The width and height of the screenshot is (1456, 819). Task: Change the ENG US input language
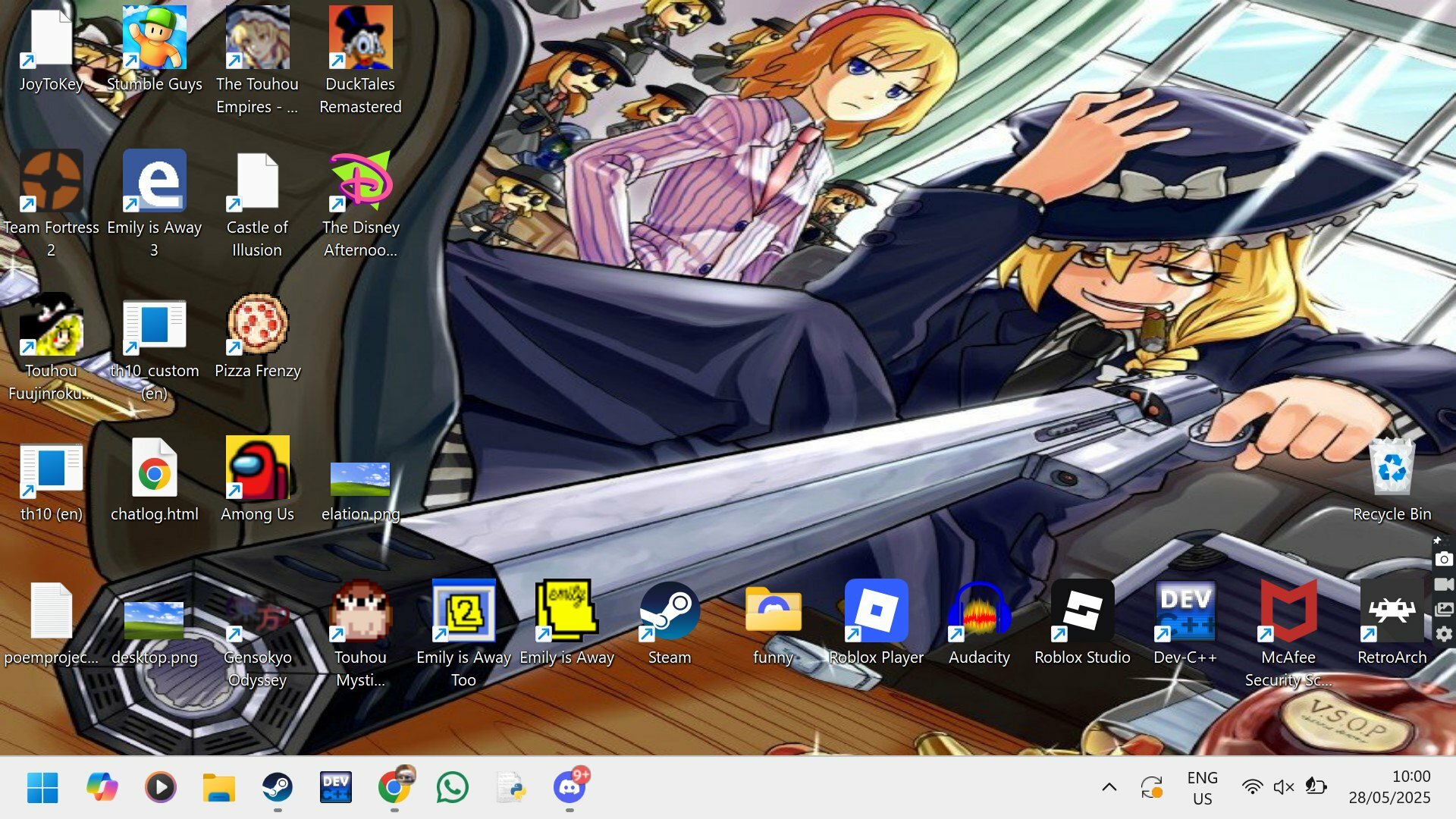[x=1202, y=788]
